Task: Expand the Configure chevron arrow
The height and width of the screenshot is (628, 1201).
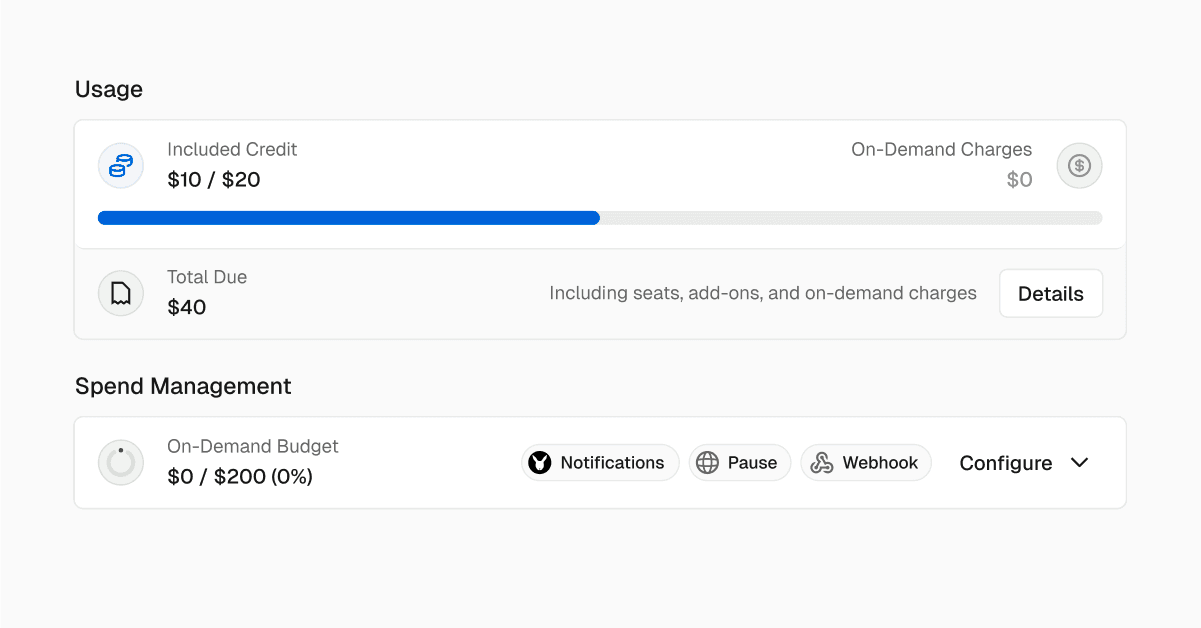Action: tap(1079, 463)
